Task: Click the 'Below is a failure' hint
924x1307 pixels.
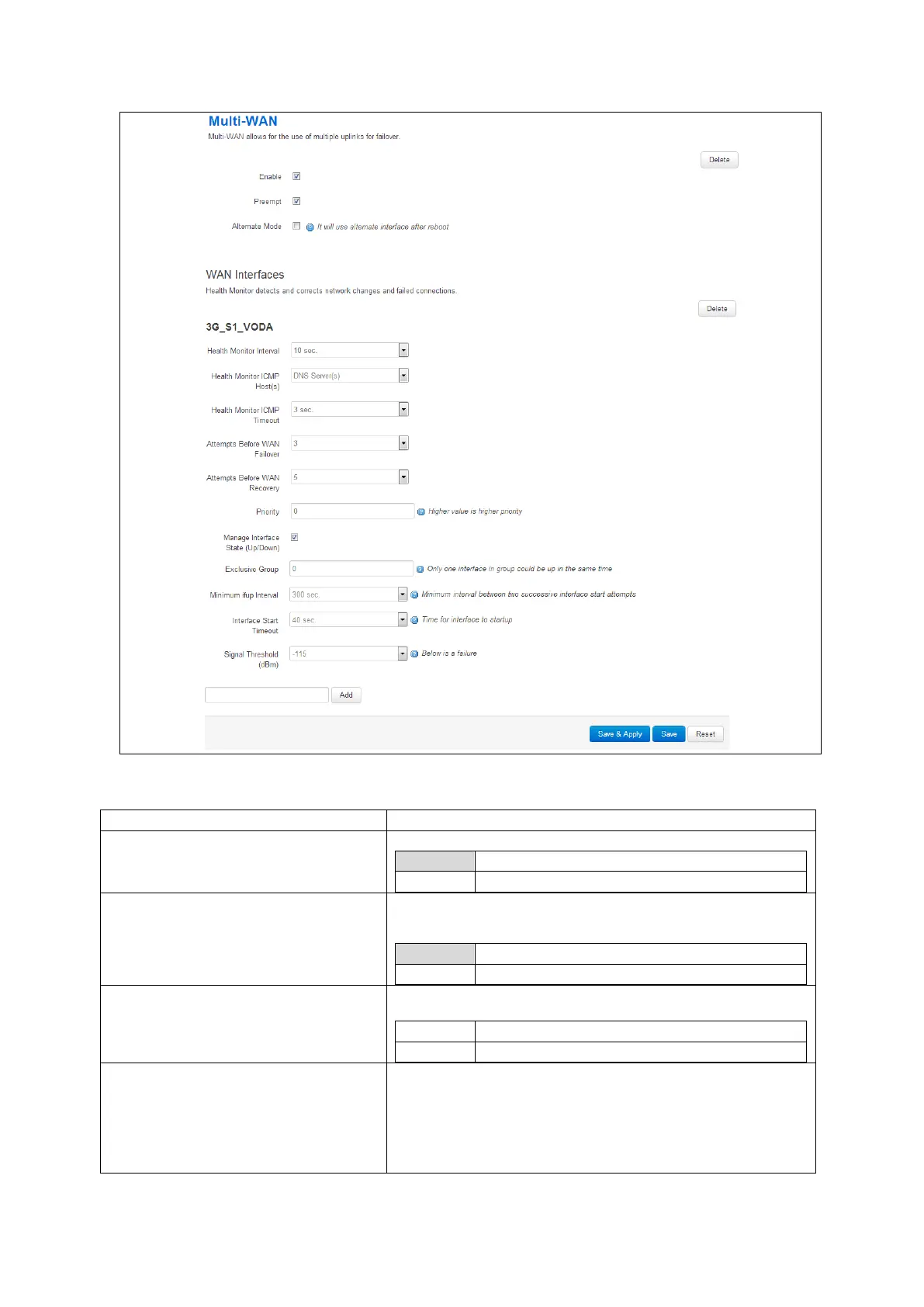Action: 449,653
